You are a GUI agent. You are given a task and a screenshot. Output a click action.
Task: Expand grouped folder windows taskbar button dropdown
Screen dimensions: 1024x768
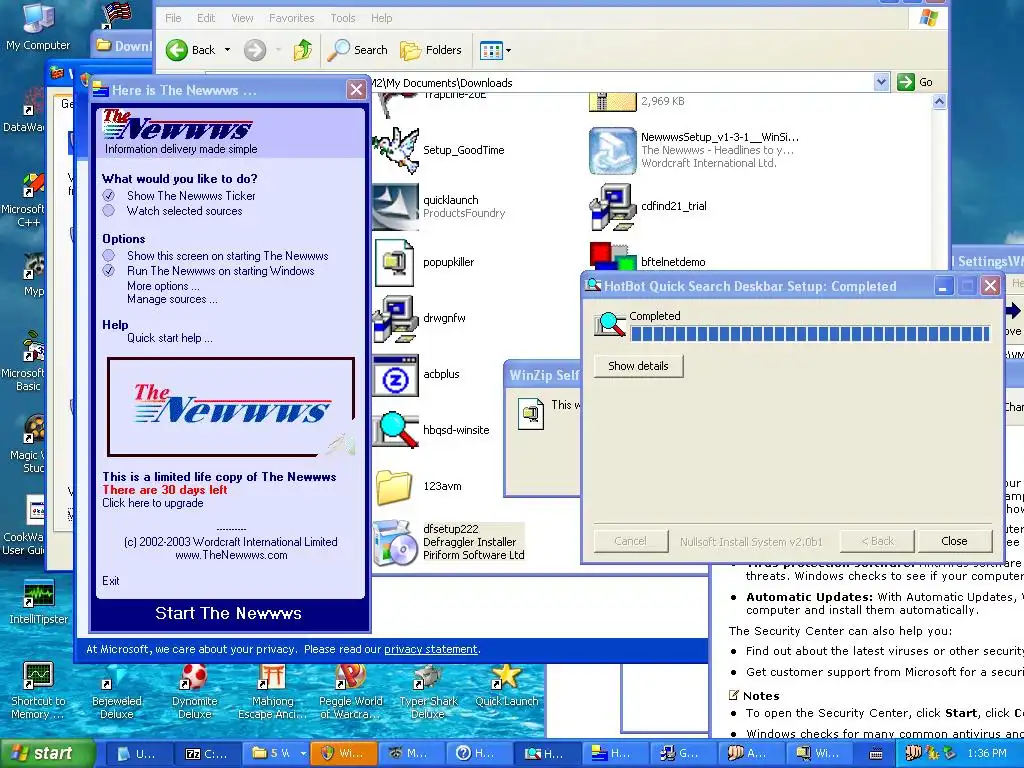pyautogui.click(x=303, y=754)
